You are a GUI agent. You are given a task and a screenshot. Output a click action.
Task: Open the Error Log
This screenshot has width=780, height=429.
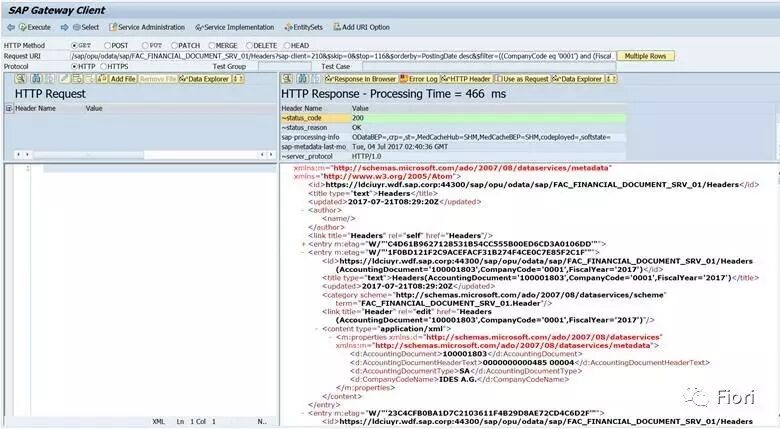pos(419,79)
